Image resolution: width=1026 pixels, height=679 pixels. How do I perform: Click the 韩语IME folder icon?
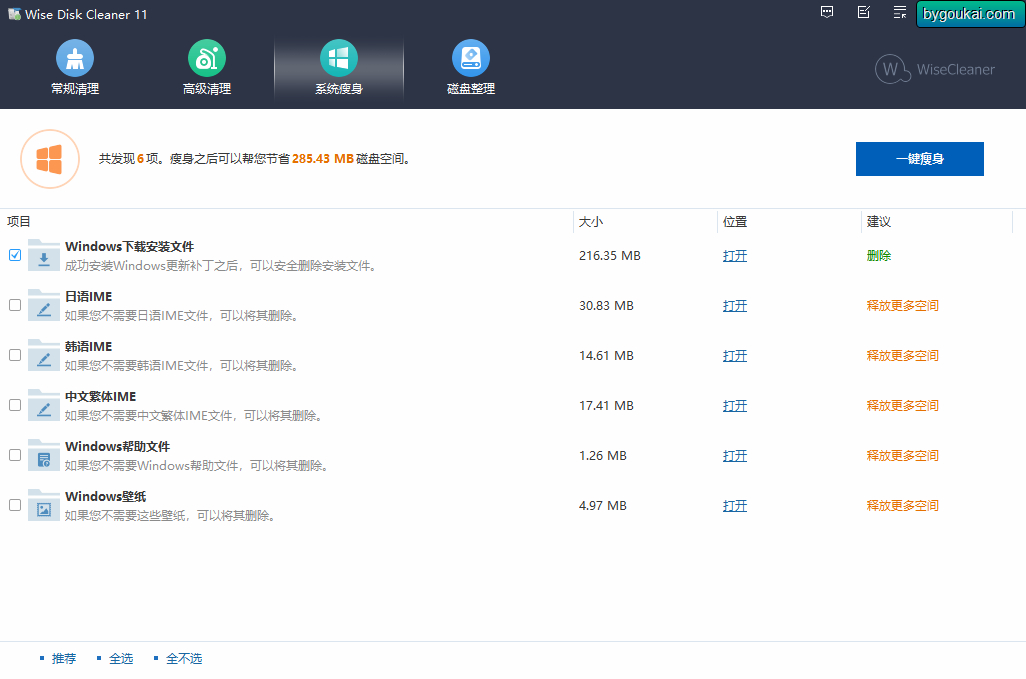pyautogui.click(x=44, y=356)
